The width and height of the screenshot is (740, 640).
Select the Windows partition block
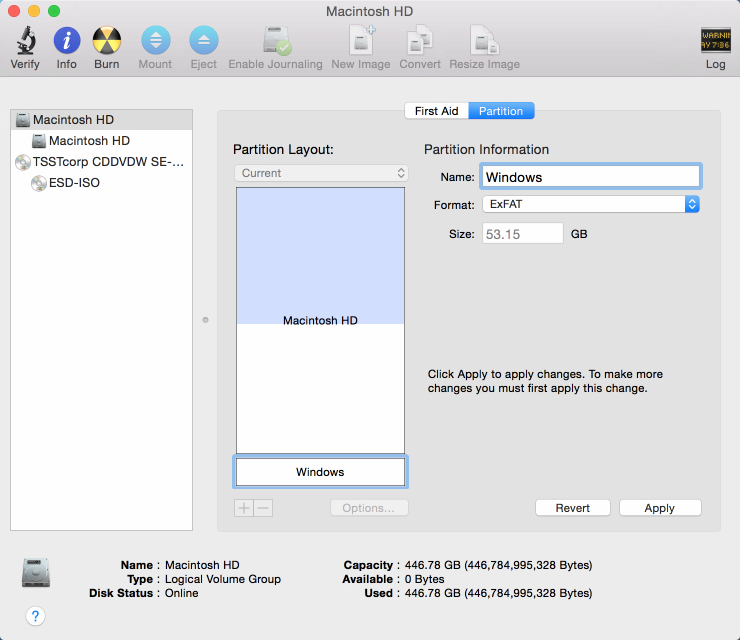tap(320, 472)
